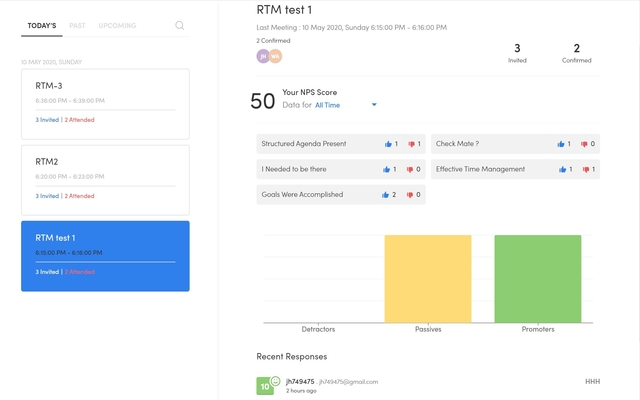The image size is (640, 400).
Task: Click 3 Invited link on RTM-3 card
Action: (x=47, y=120)
